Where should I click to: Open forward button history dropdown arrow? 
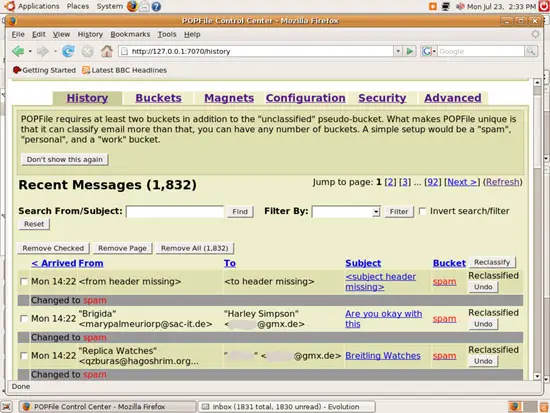(55, 52)
